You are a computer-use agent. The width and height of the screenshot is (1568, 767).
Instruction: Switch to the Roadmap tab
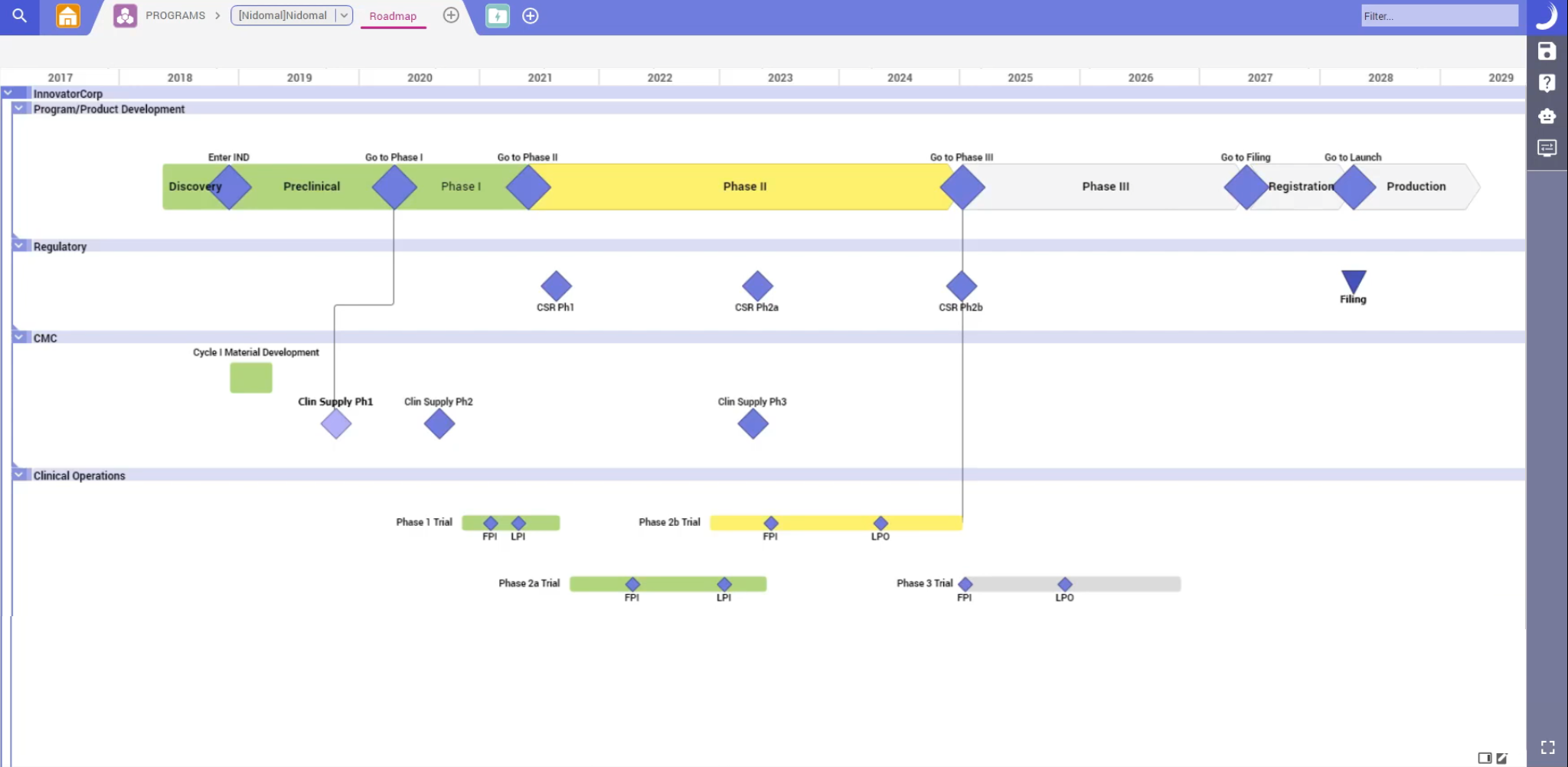pyautogui.click(x=393, y=15)
